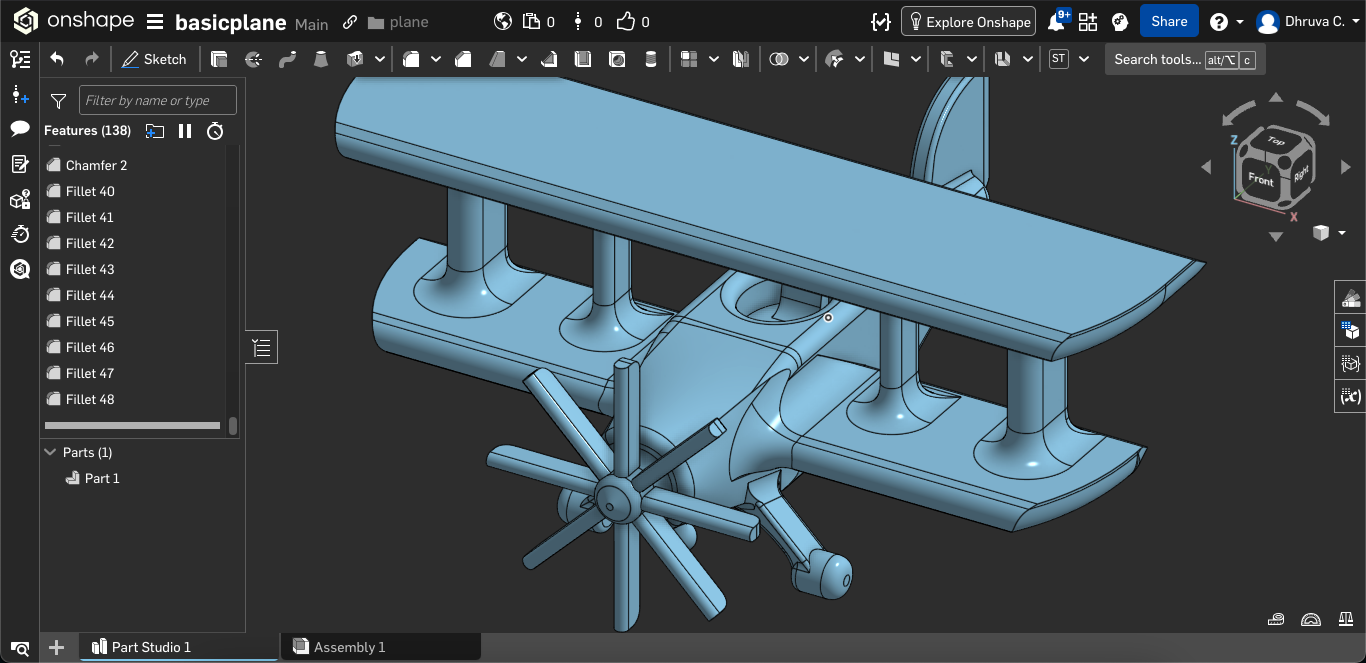Select the Fillet tool in the toolbar

(411, 59)
